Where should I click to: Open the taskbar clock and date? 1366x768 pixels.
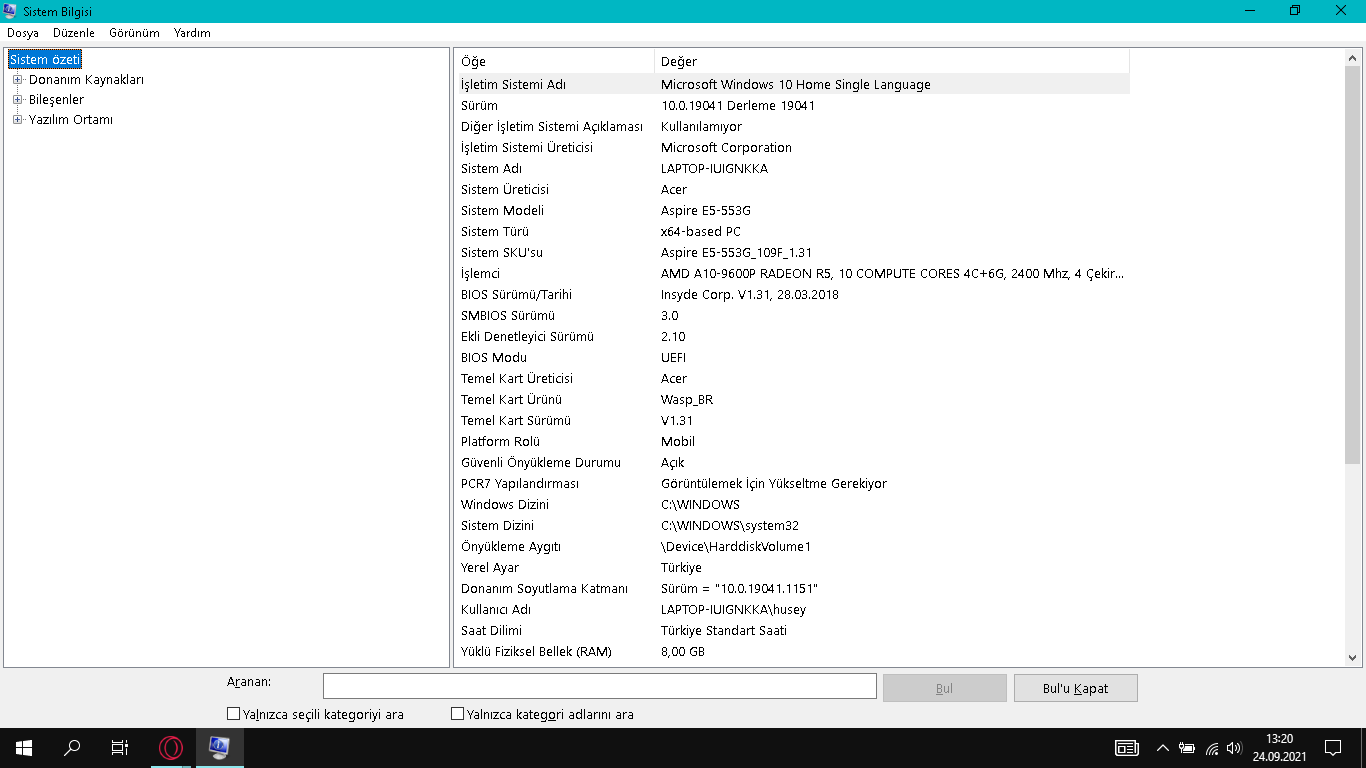point(1279,748)
